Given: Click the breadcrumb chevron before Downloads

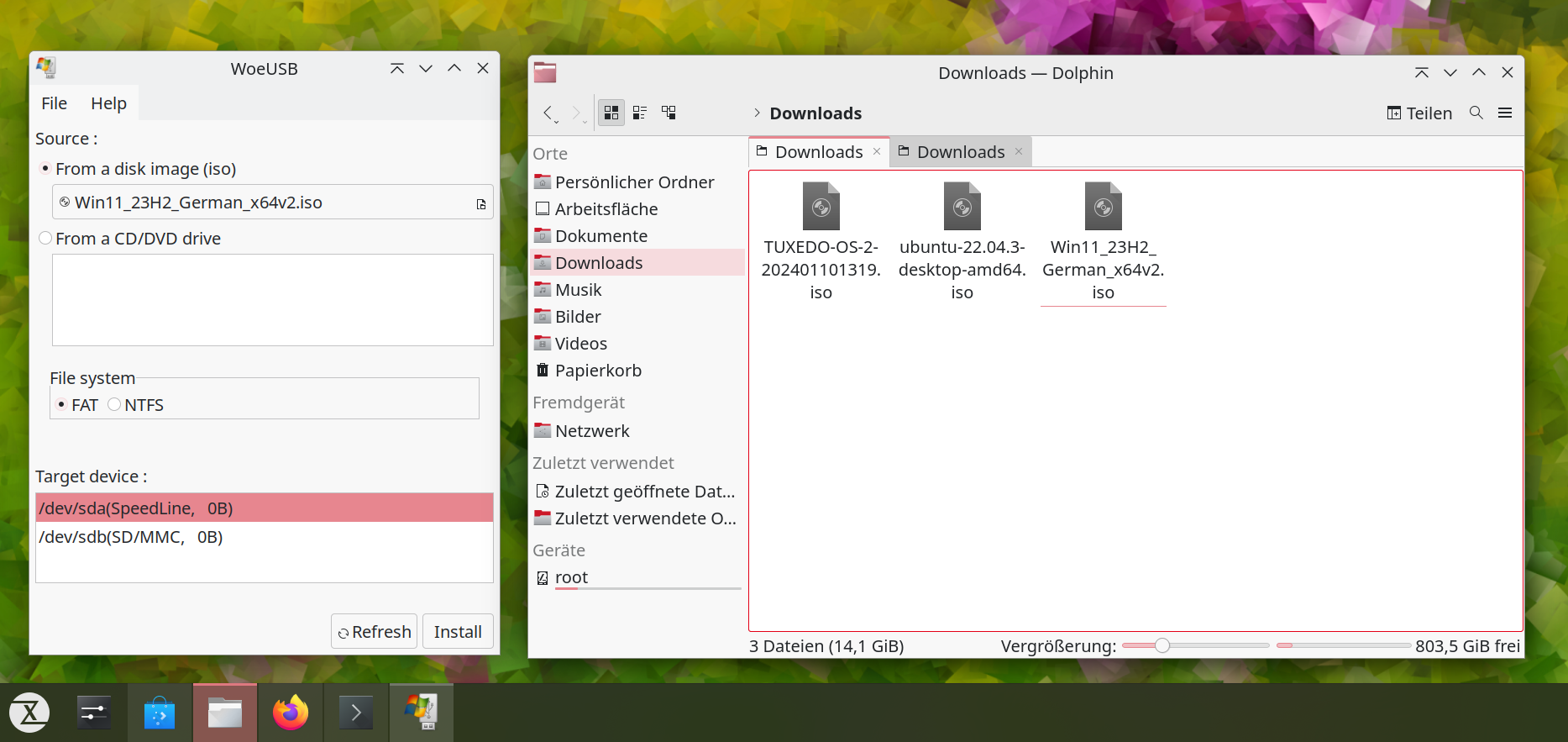Looking at the screenshot, I should coord(757,113).
